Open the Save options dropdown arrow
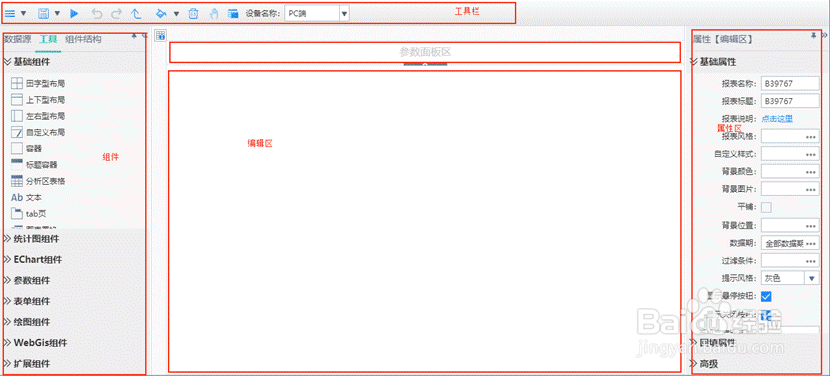Image resolution: width=830 pixels, height=376 pixels. pyautogui.click(x=57, y=13)
